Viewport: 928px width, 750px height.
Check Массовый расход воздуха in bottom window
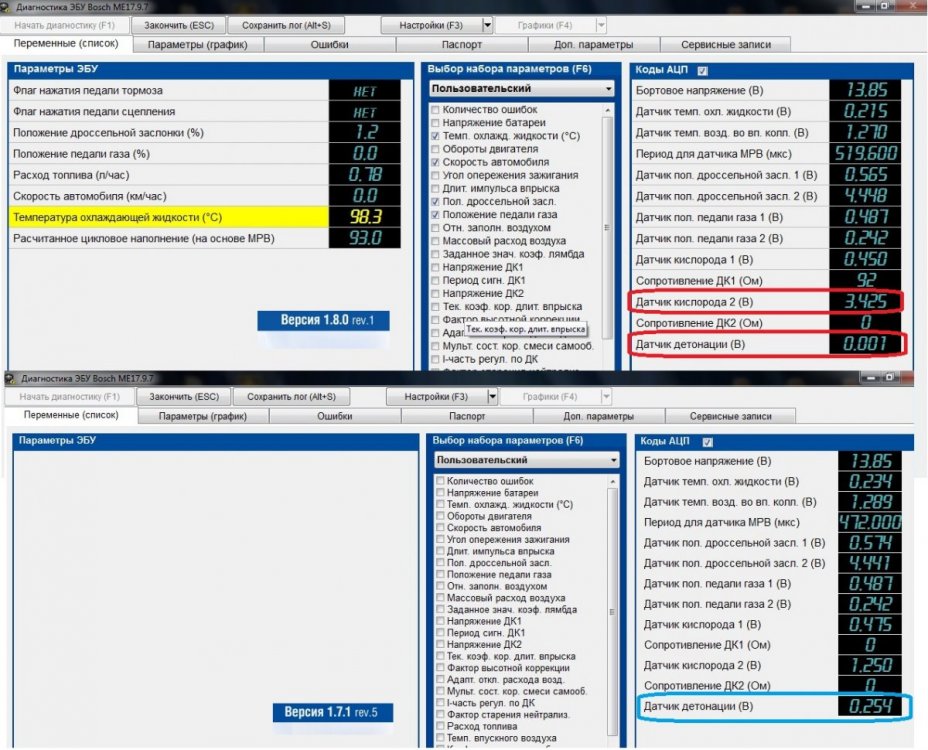[440, 598]
